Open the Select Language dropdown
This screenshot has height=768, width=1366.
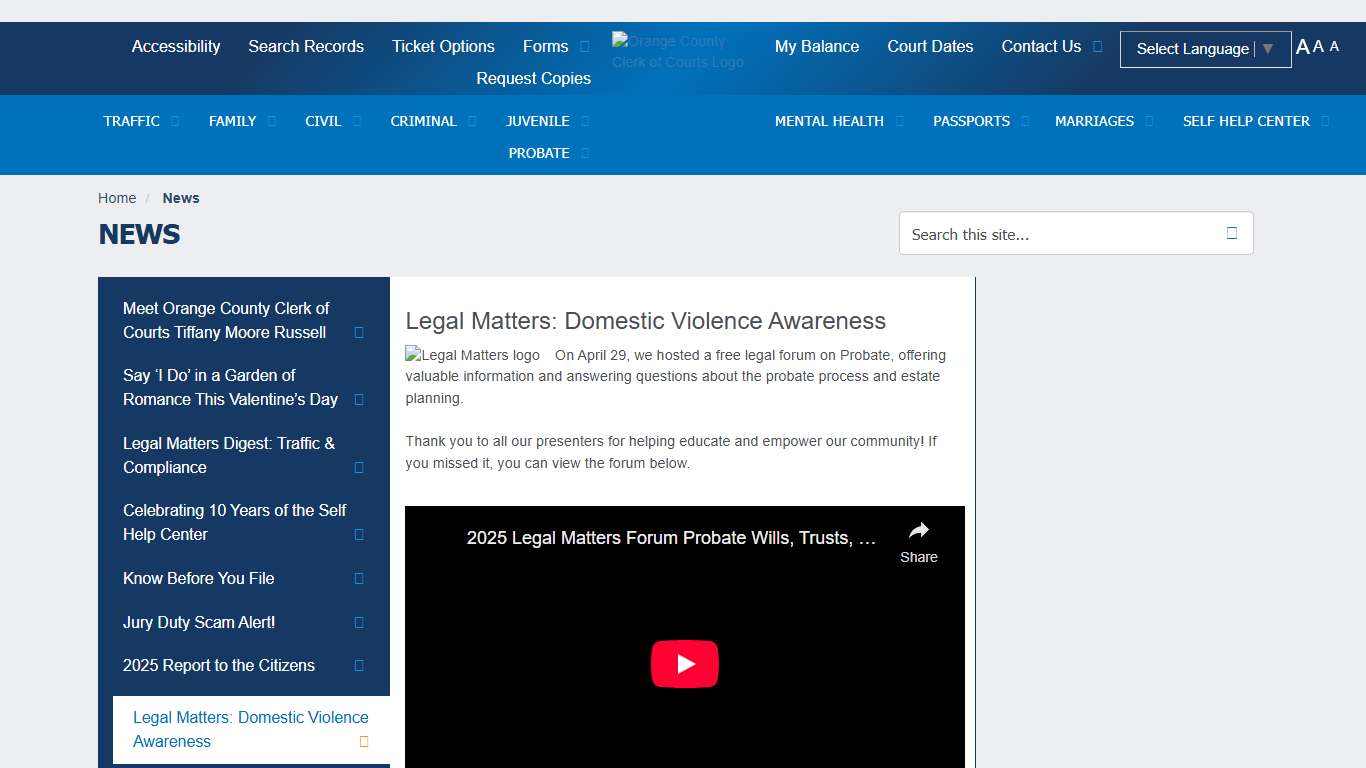click(1205, 49)
